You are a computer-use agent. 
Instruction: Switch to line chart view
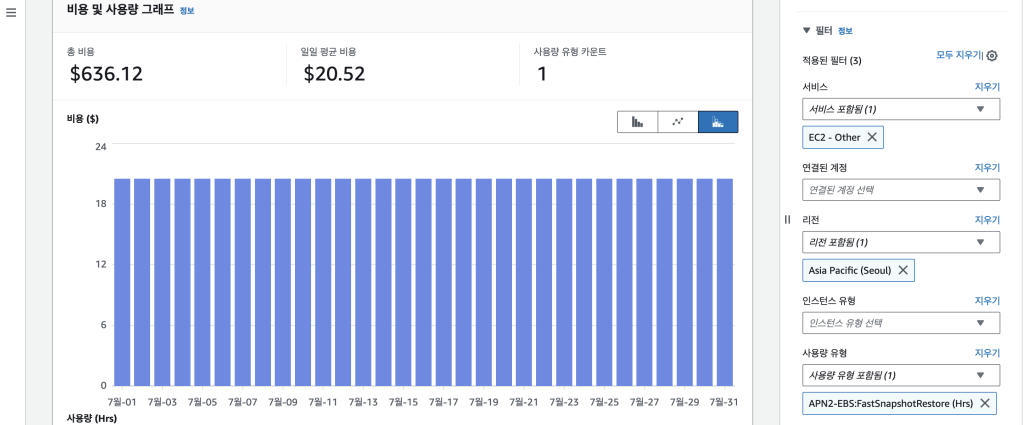678,122
